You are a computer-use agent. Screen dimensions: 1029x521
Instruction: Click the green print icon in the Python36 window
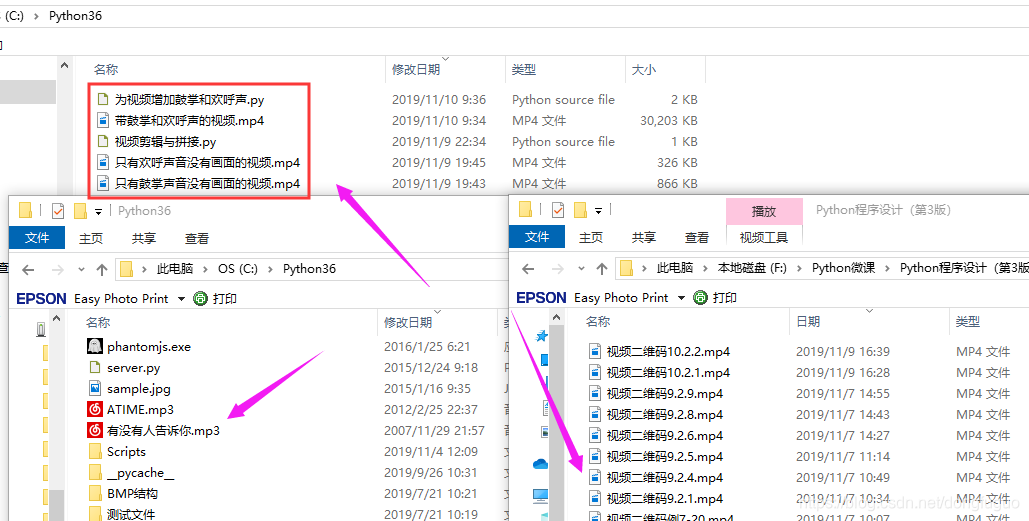(x=200, y=299)
